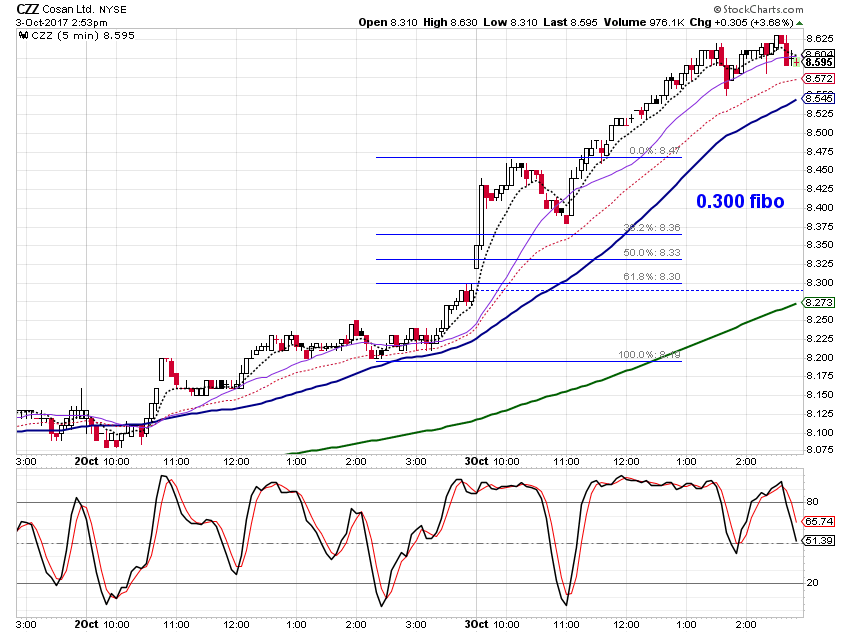Click the 8.400 price axis label
The height and width of the screenshot is (633, 850).
pyautogui.click(x=820, y=208)
